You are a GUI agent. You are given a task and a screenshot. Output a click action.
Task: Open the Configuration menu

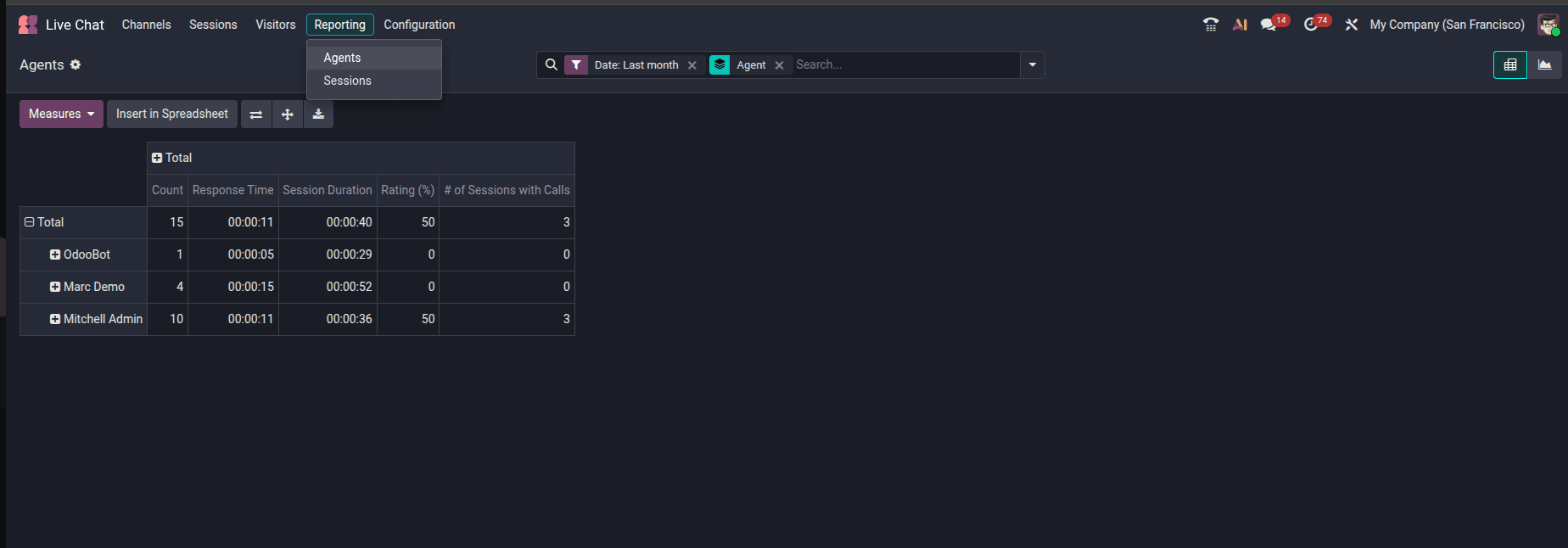(x=419, y=25)
